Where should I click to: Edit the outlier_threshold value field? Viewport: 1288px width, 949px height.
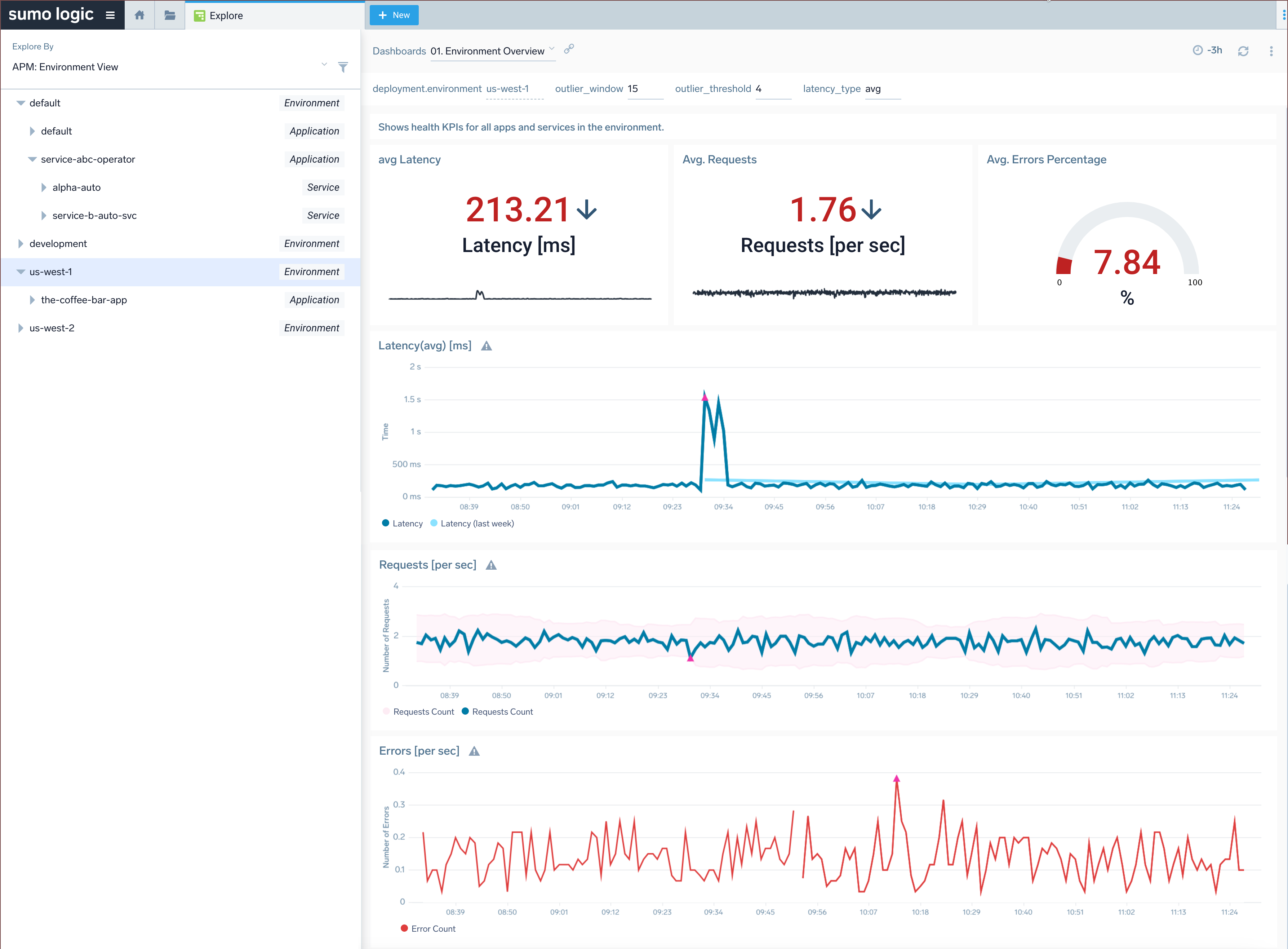(773, 89)
